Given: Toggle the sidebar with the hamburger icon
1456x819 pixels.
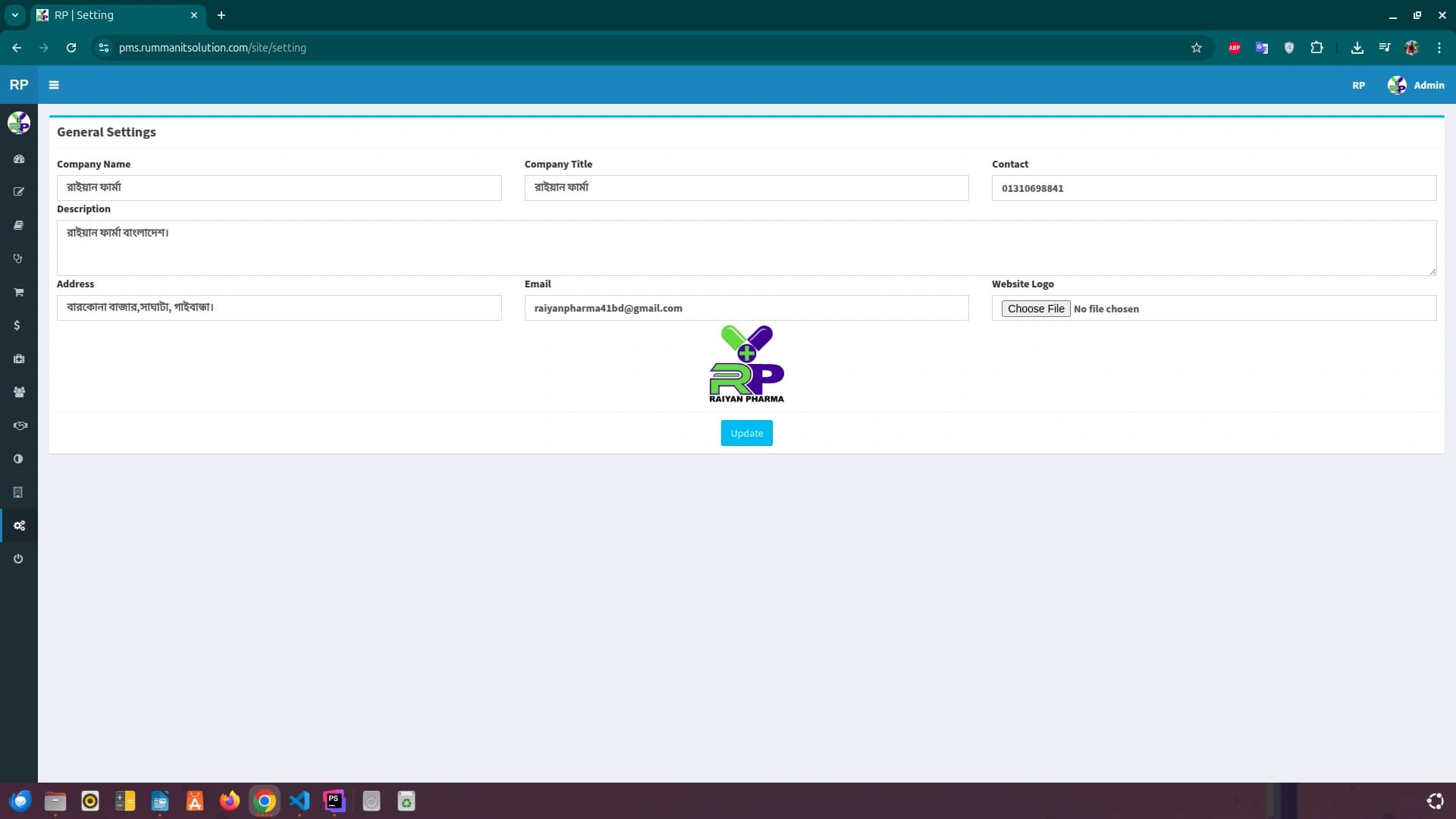Looking at the screenshot, I should point(54,85).
